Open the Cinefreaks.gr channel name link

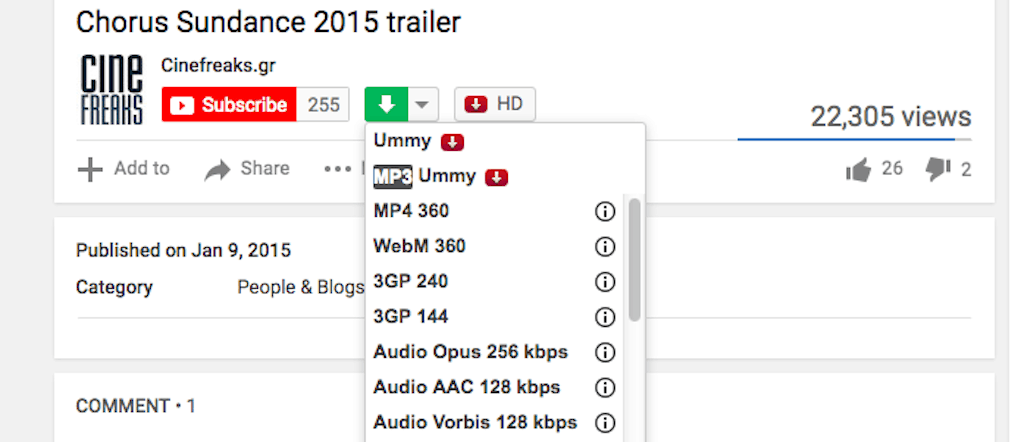[218, 66]
